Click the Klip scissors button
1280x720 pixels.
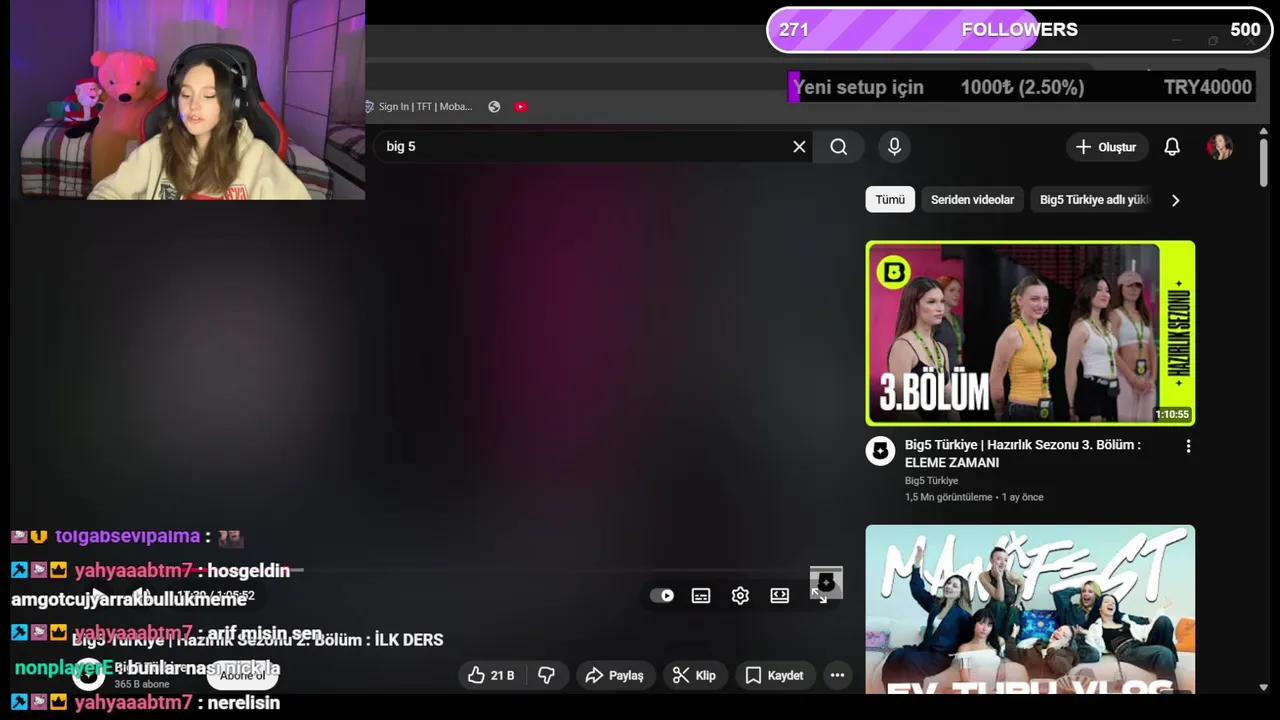[x=693, y=676]
